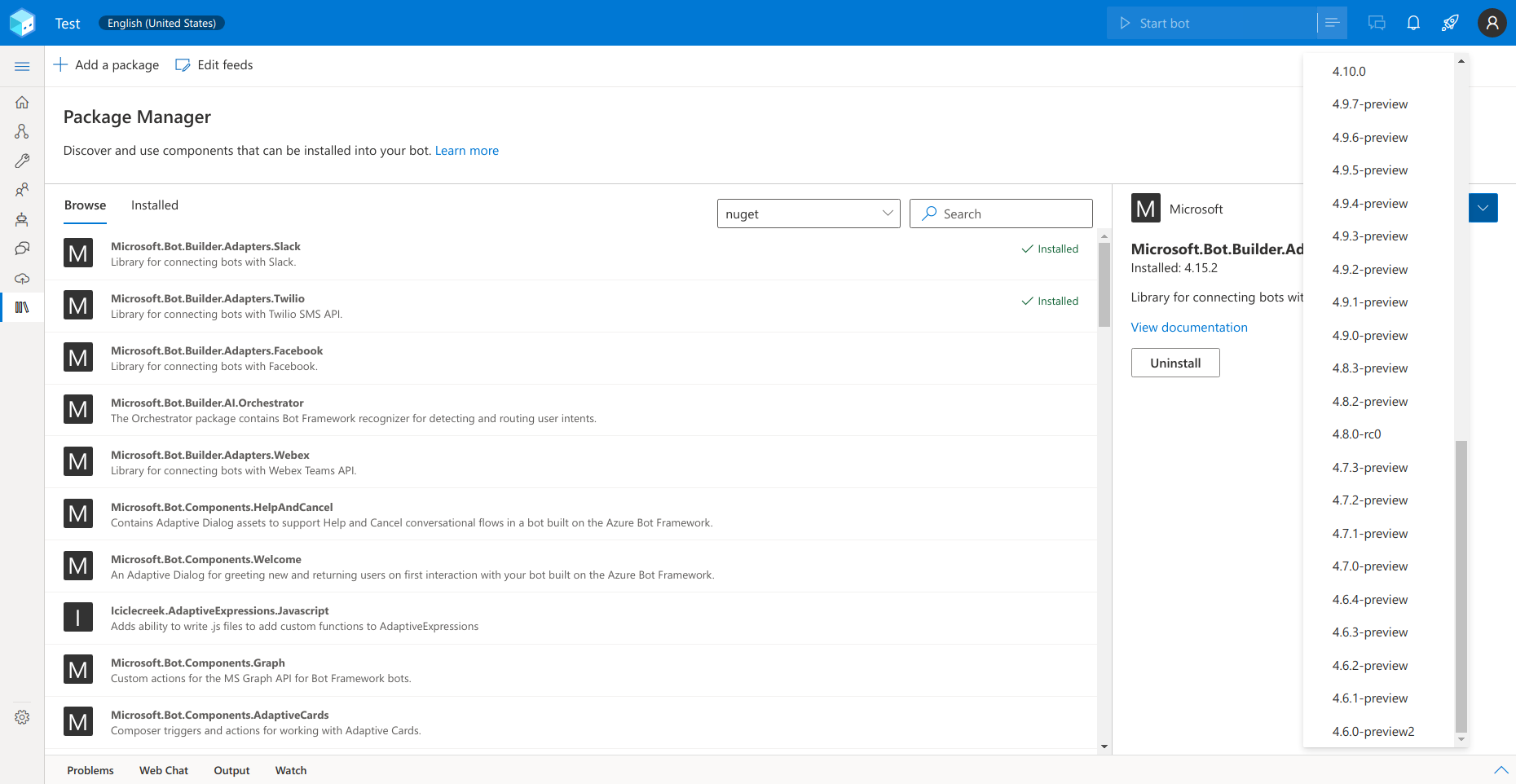Open the Home page icon in sidebar

point(22,102)
